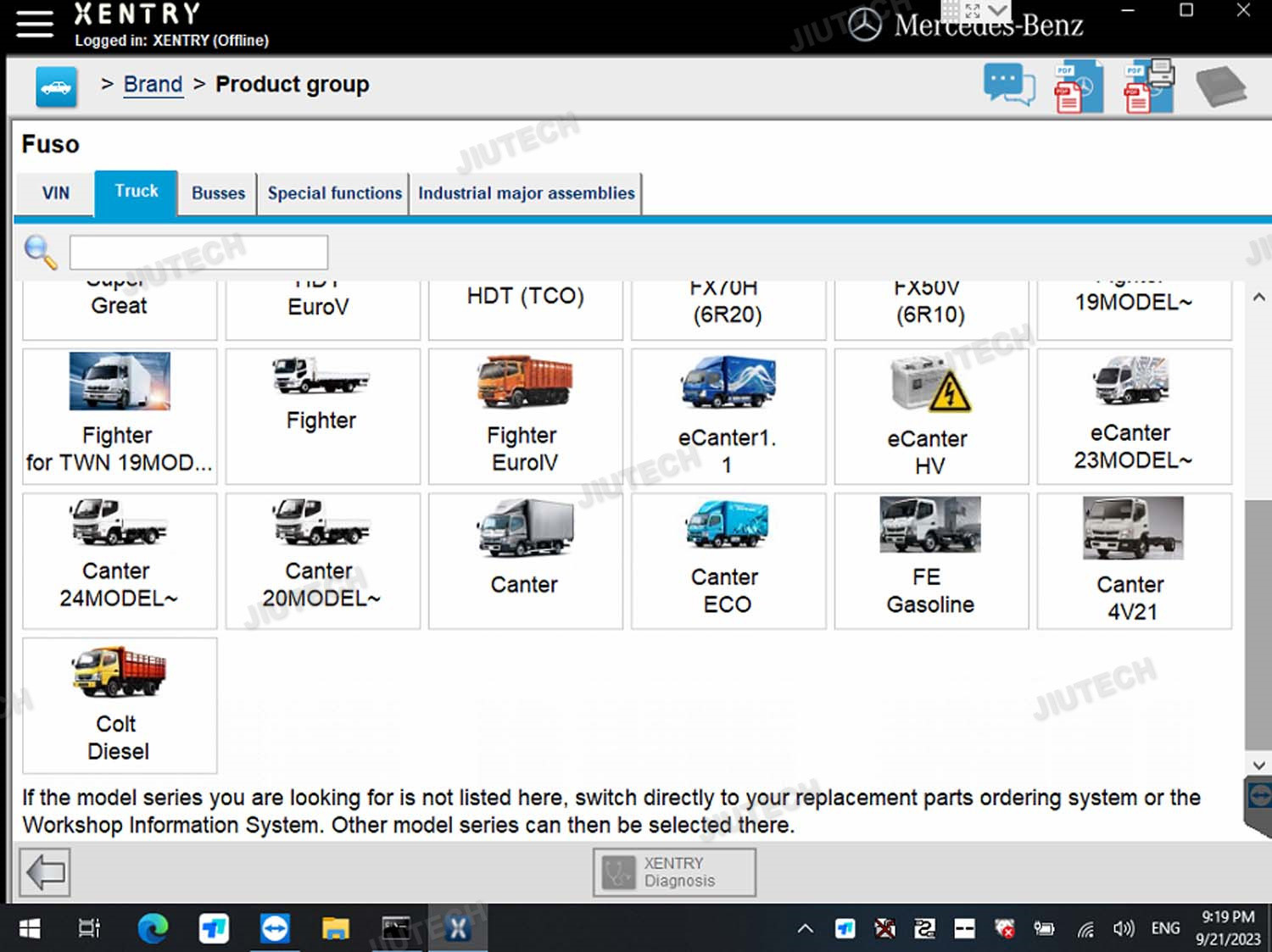Click the PDF document export icon
Viewport: 1272px width, 952px height.
click(x=1078, y=86)
